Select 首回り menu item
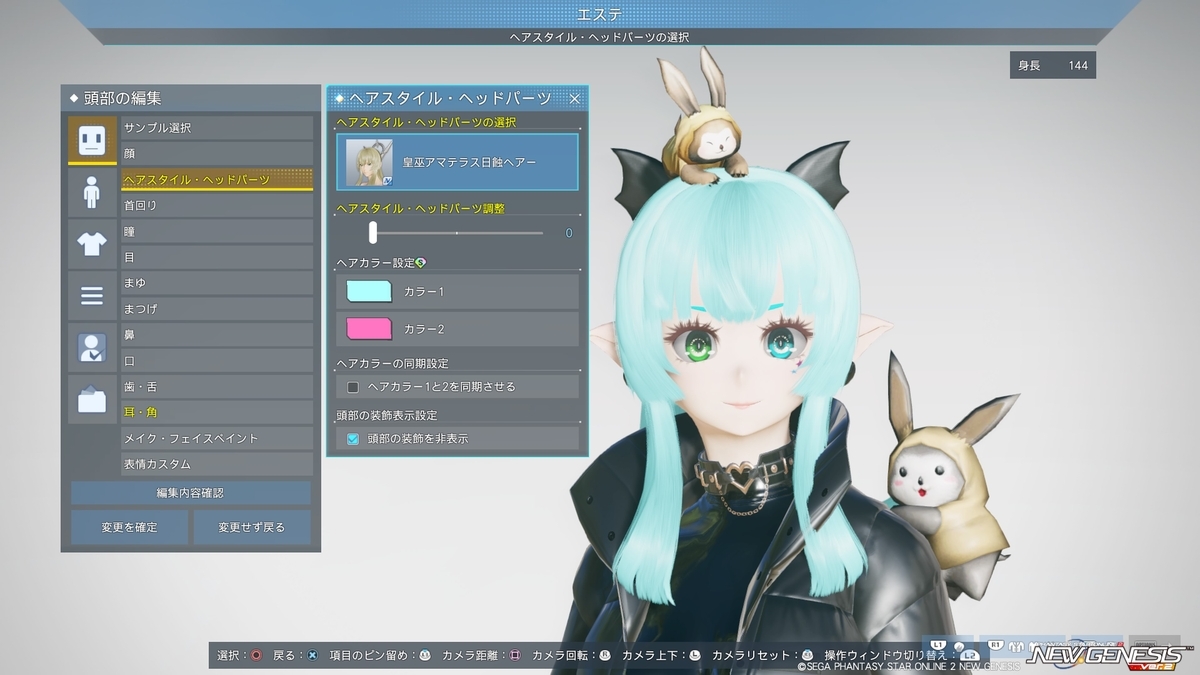The height and width of the screenshot is (675, 1200). (x=217, y=205)
